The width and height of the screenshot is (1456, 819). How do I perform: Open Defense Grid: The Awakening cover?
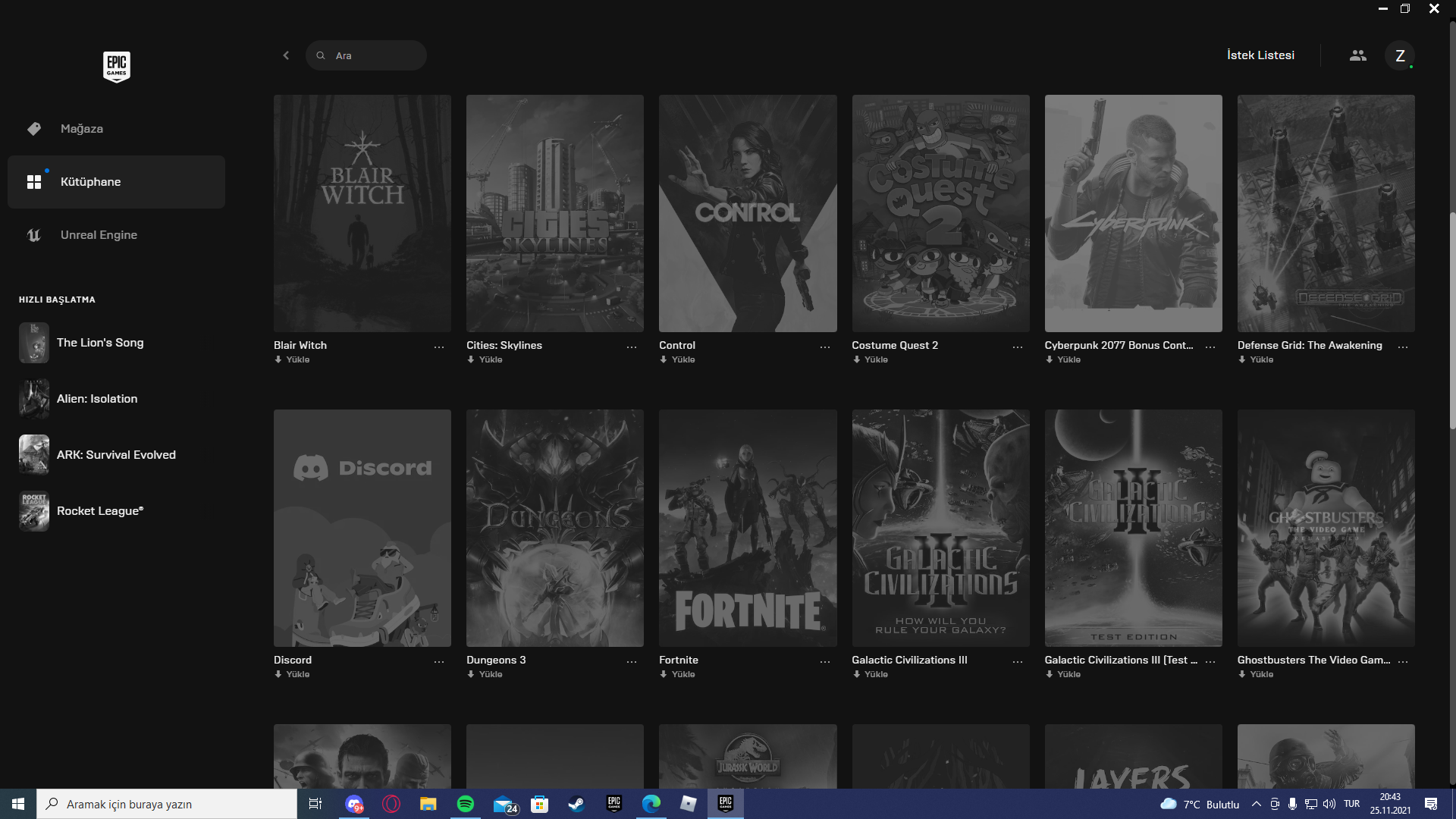point(1326,213)
